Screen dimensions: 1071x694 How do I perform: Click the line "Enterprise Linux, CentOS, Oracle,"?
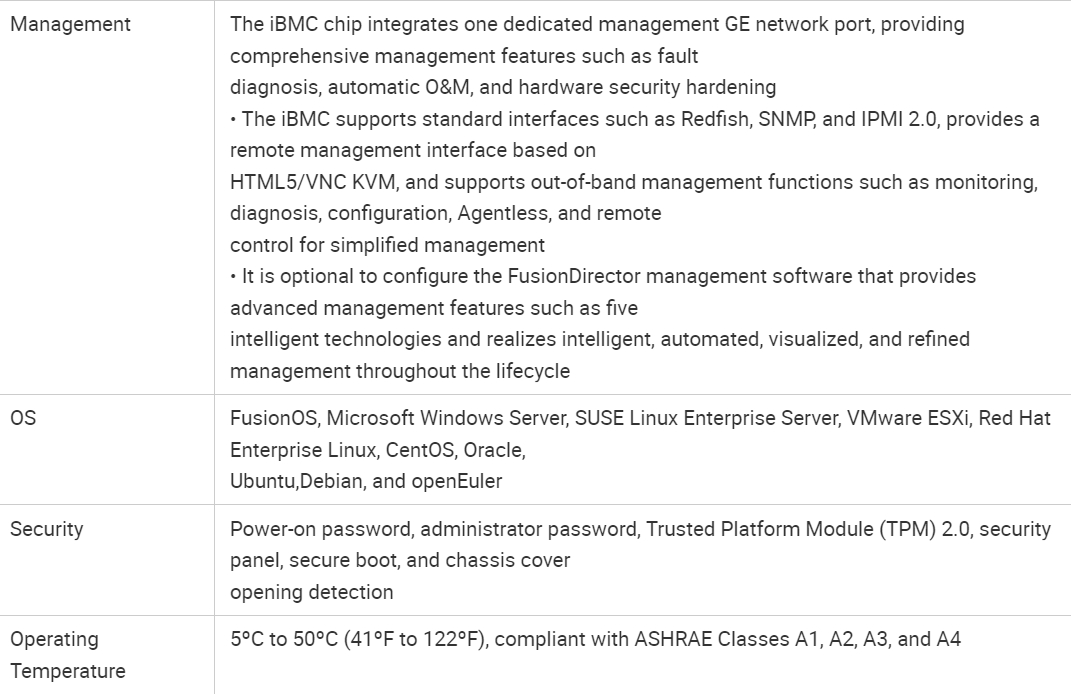378,450
